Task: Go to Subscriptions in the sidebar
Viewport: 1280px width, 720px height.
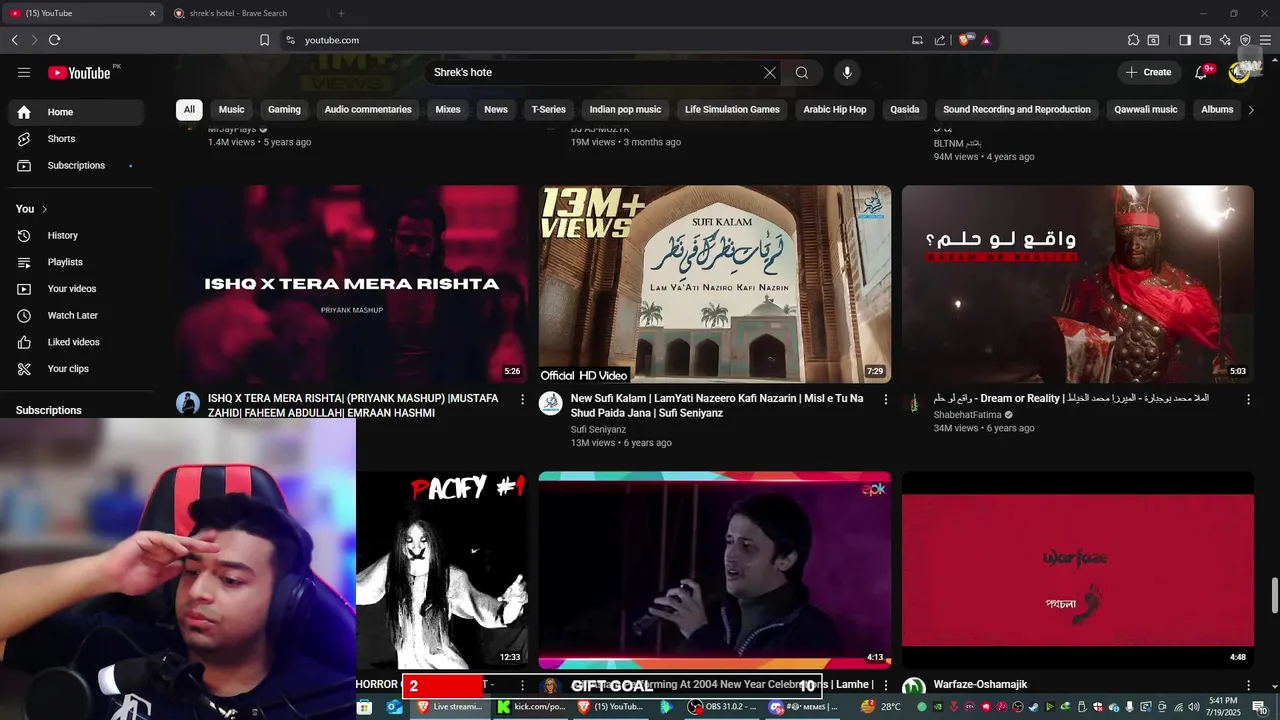Action: click(x=76, y=165)
